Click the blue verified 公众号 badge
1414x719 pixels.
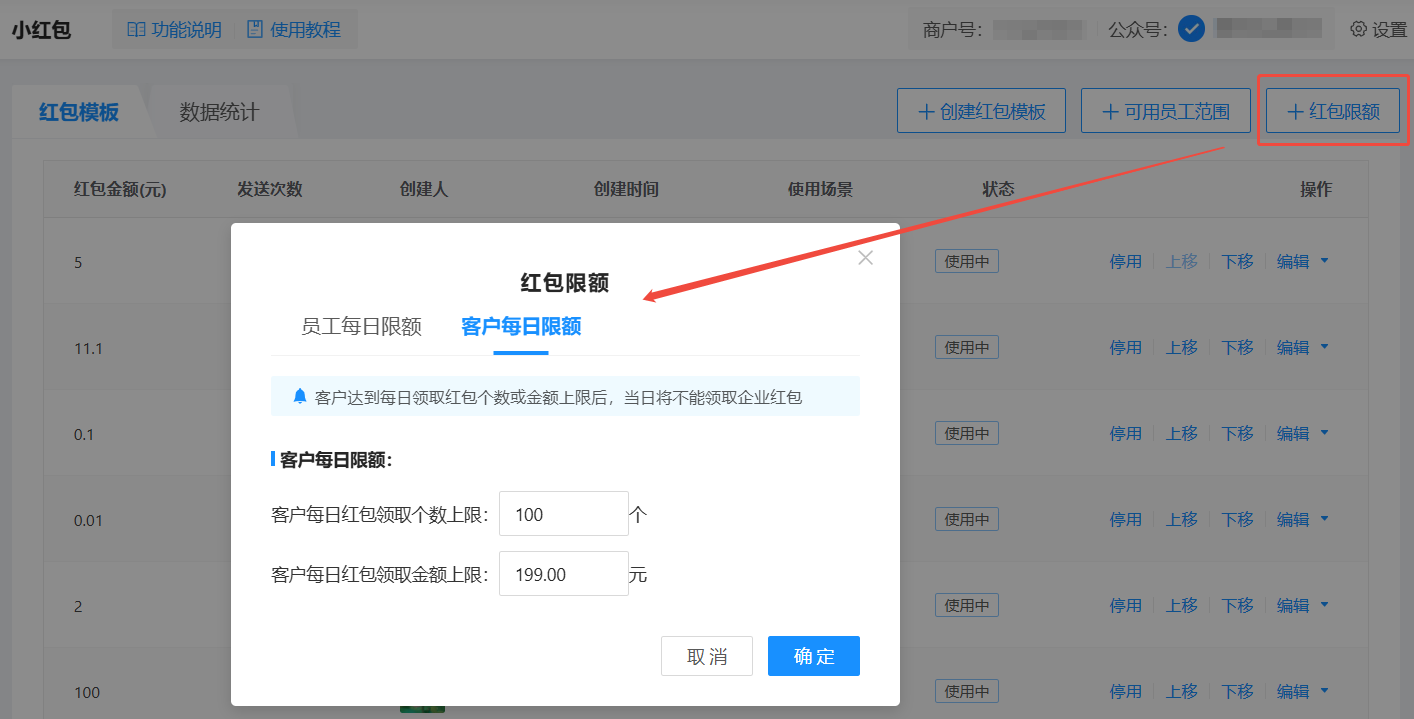pyautogui.click(x=1190, y=29)
